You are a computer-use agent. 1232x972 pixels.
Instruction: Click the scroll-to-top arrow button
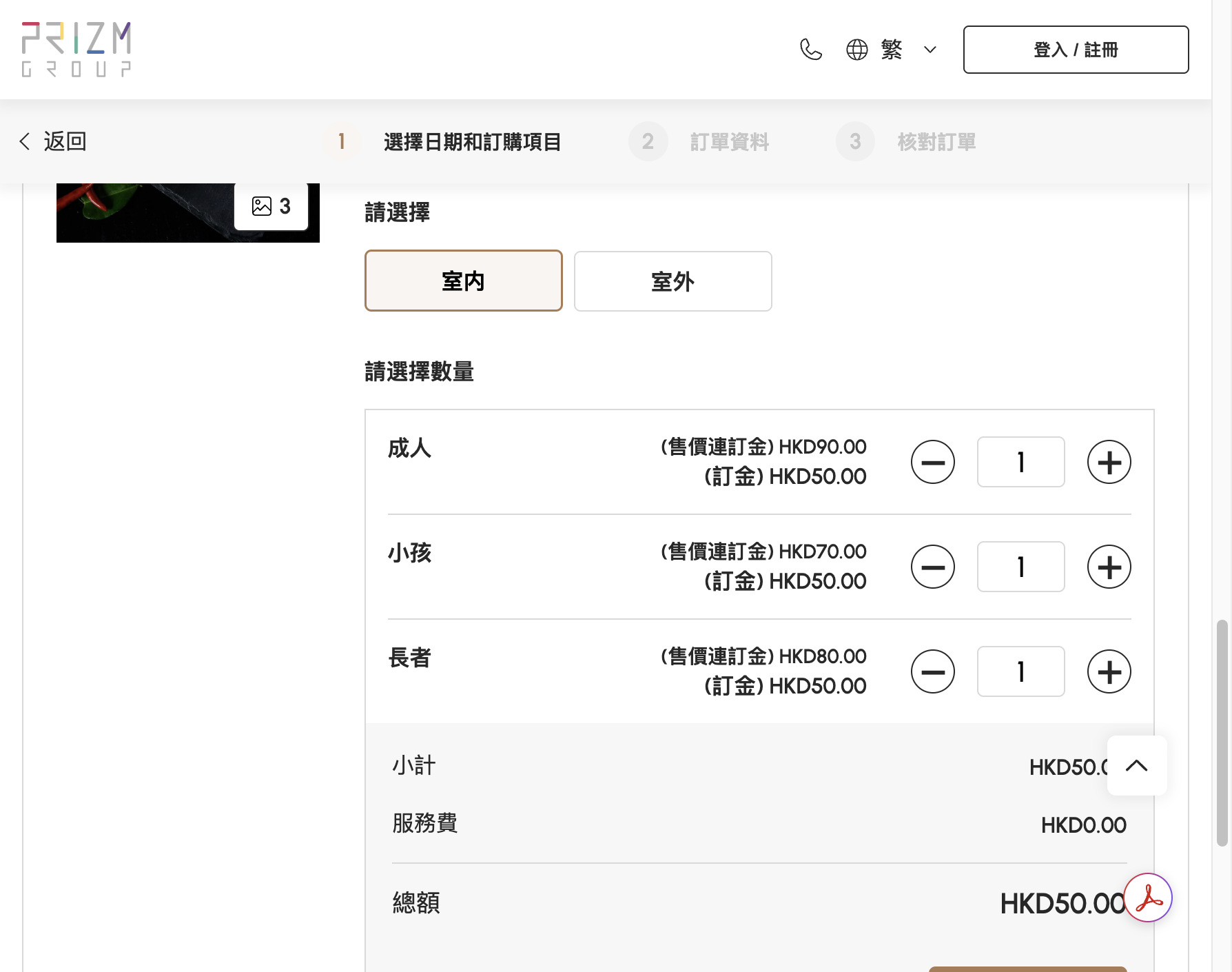[1137, 765]
